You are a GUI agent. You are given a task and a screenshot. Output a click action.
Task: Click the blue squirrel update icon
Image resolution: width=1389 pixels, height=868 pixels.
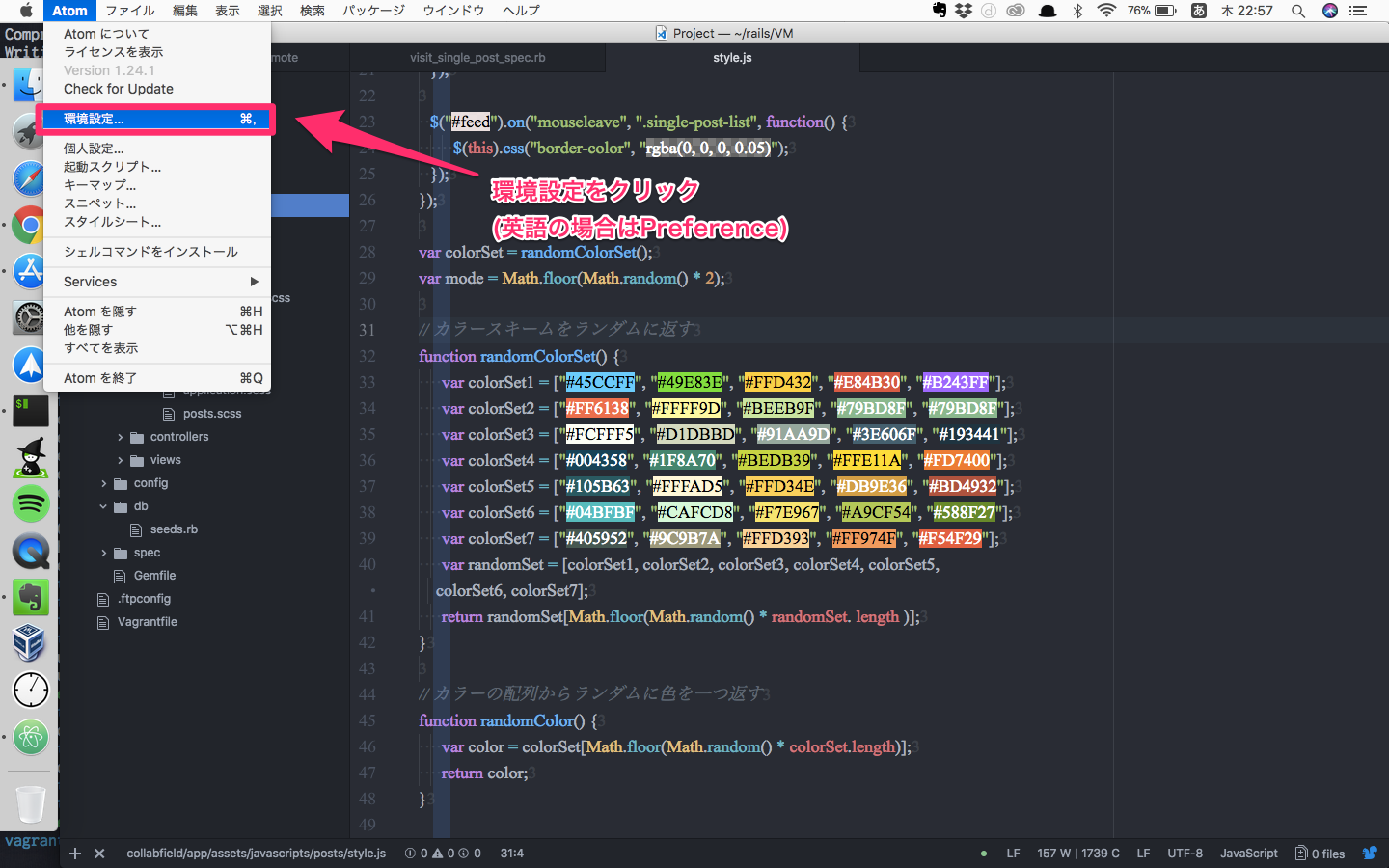pos(1370,853)
